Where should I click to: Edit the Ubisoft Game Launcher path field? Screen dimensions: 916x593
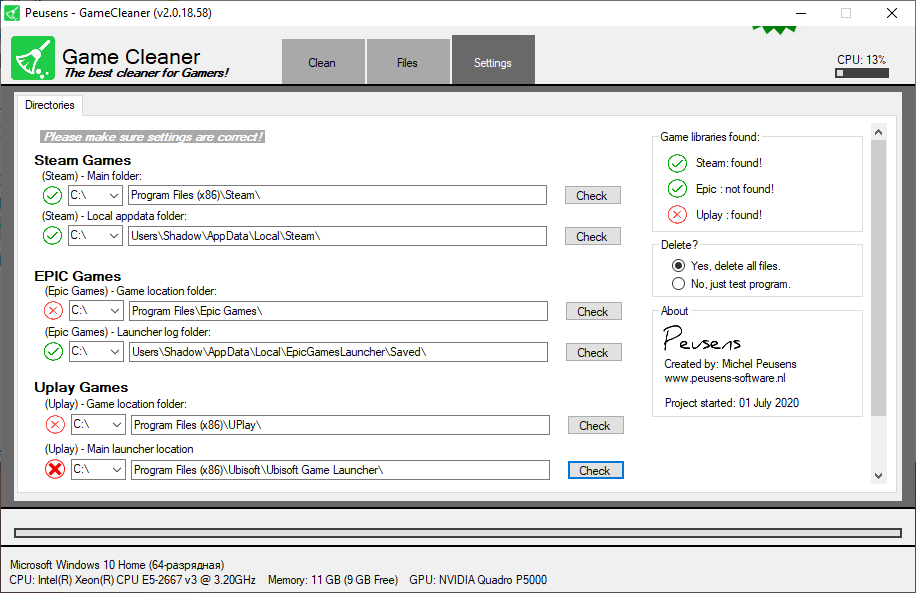click(340, 470)
